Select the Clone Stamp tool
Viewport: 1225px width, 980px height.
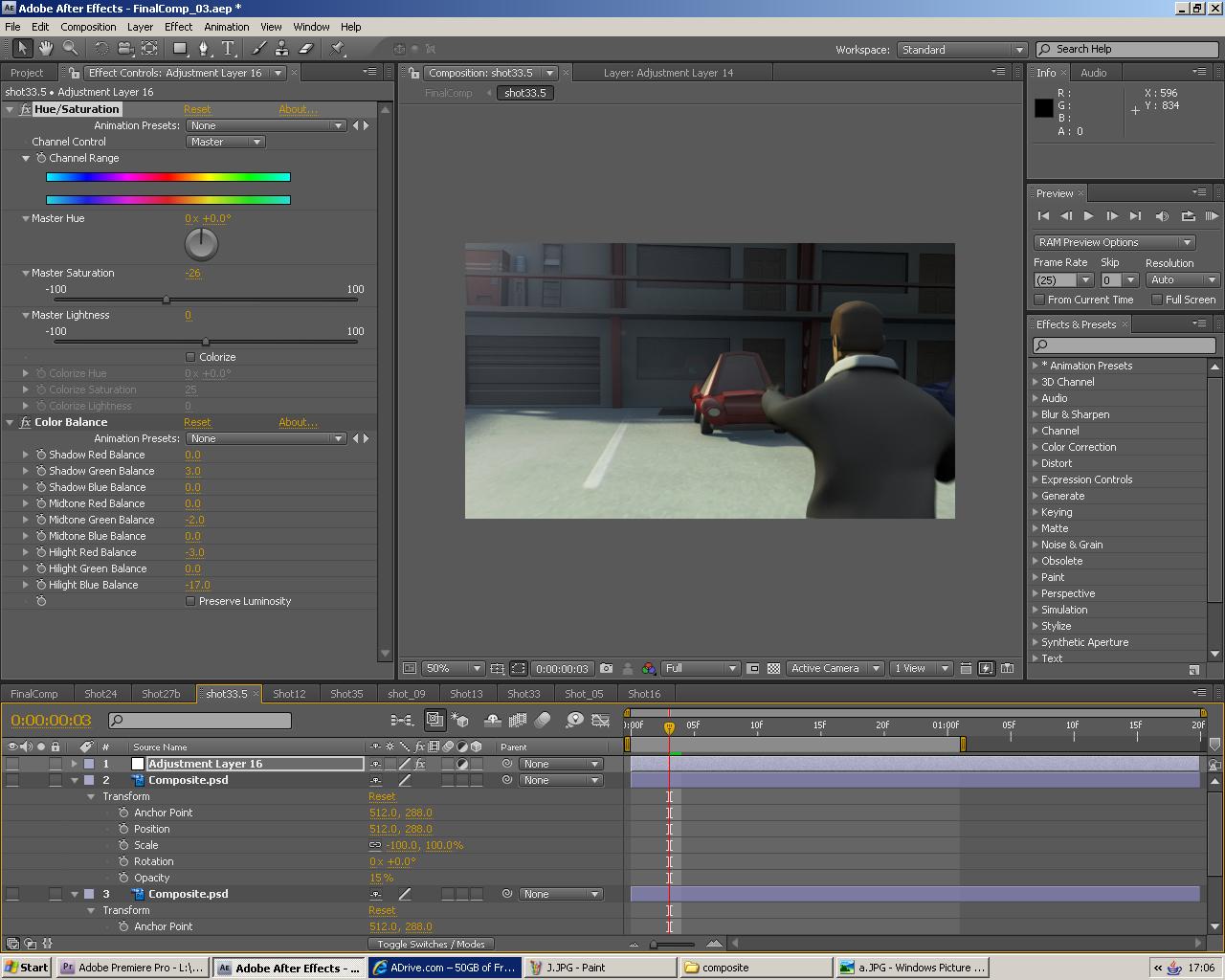click(282, 48)
